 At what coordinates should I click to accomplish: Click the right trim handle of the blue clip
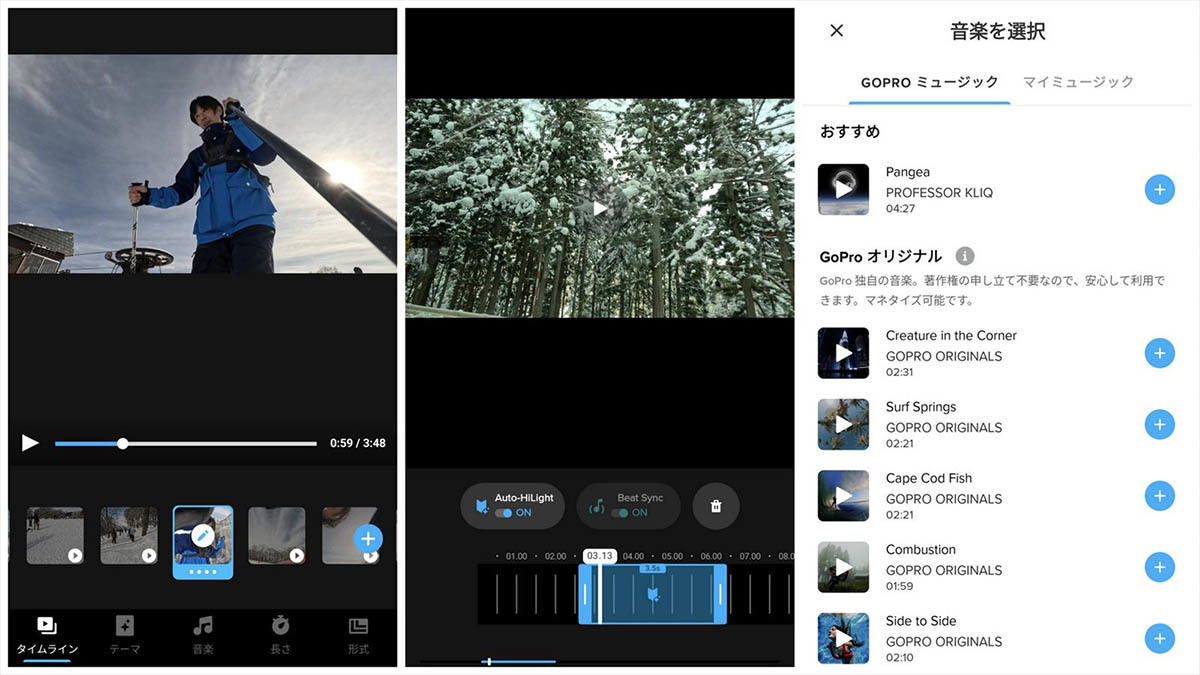click(720, 594)
